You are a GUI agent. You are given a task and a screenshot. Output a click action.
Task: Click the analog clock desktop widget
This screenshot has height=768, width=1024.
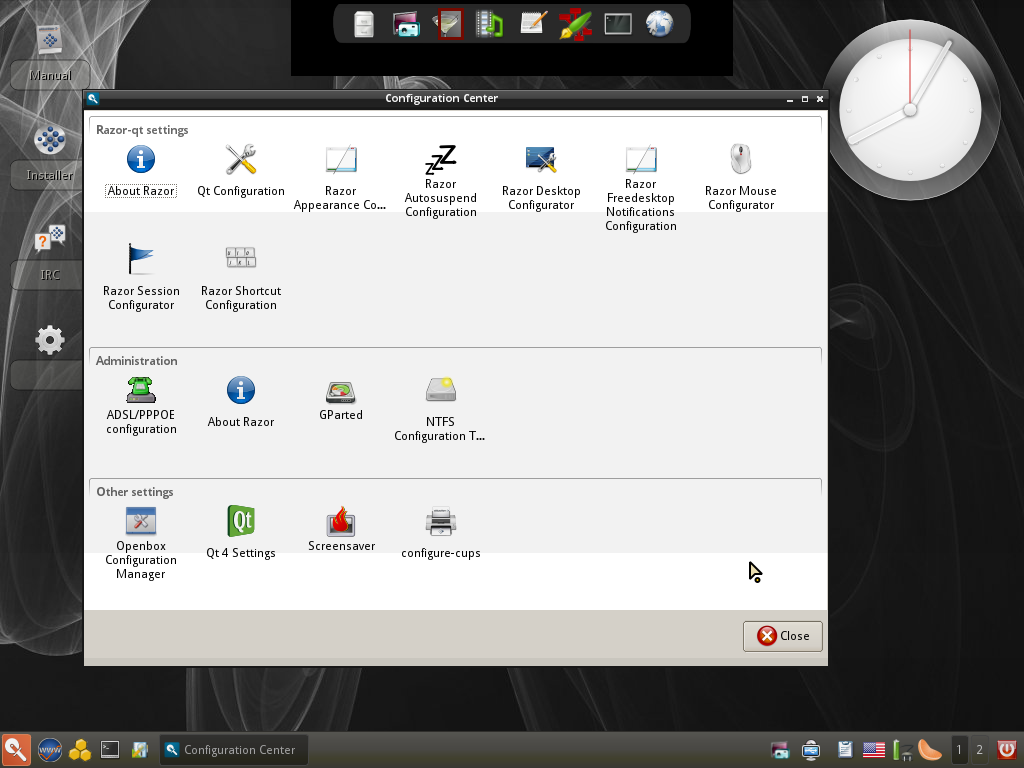click(910, 110)
